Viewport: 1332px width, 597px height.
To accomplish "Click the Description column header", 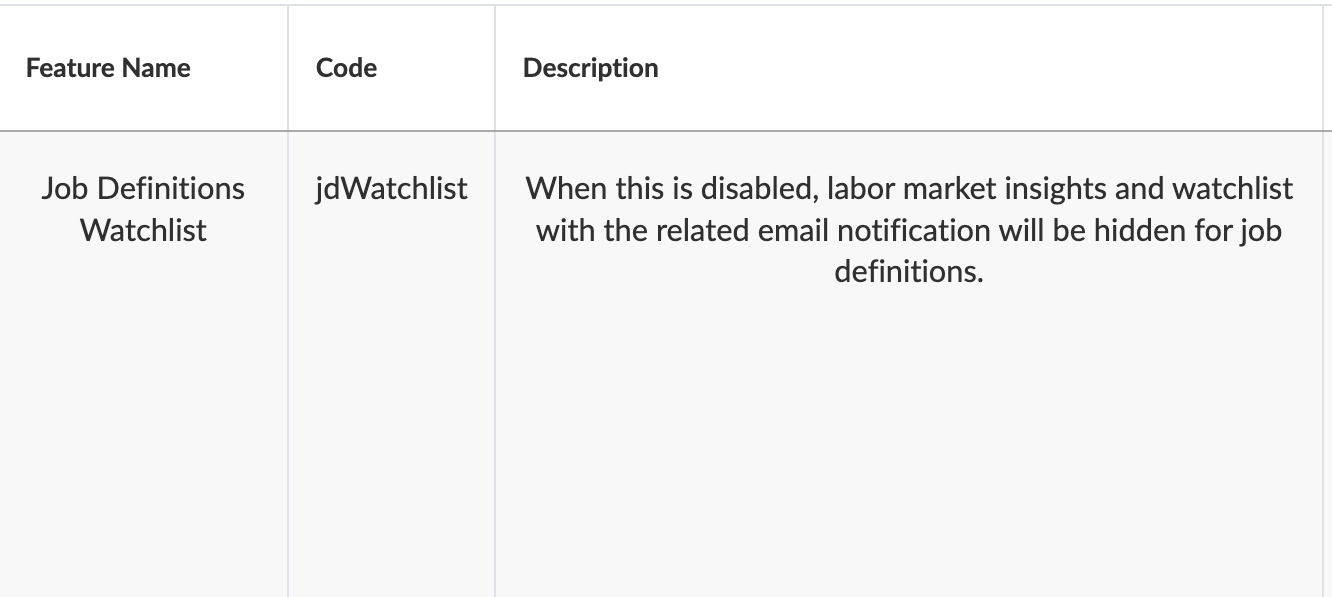I will pos(590,68).
